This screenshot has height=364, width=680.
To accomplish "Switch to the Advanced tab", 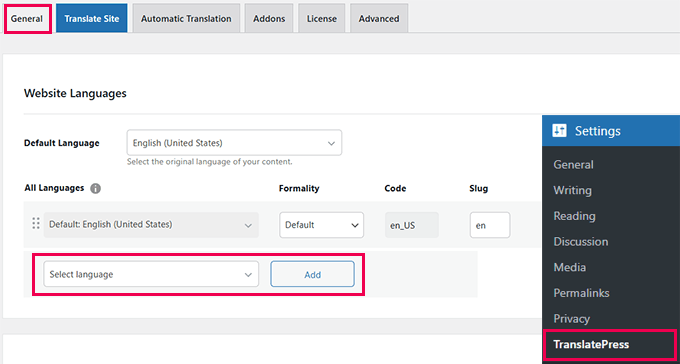I will pyautogui.click(x=379, y=19).
